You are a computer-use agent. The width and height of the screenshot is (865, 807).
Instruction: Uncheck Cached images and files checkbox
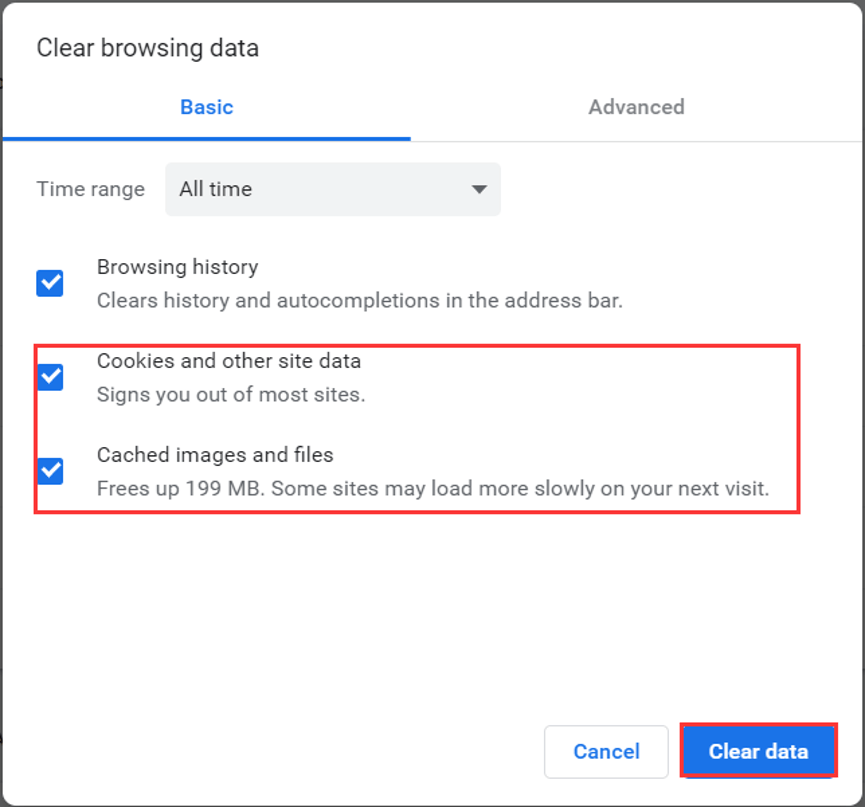(50, 471)
